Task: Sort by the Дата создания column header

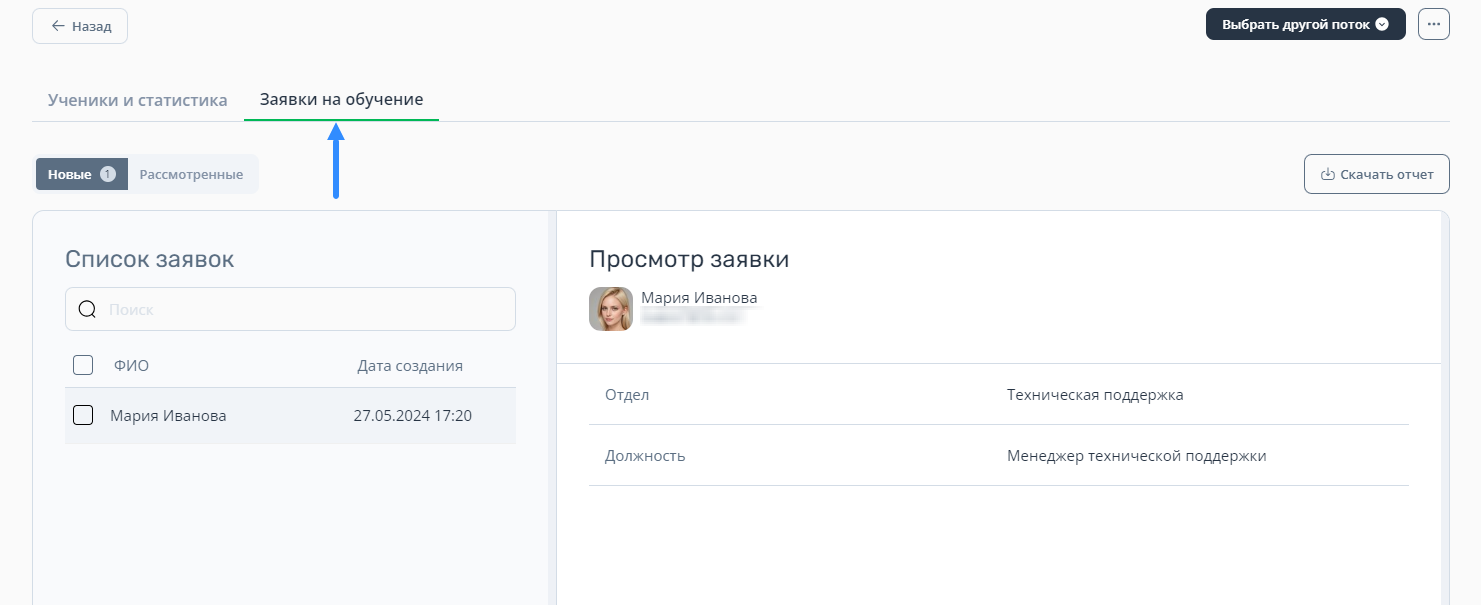Action: (410, 366)
